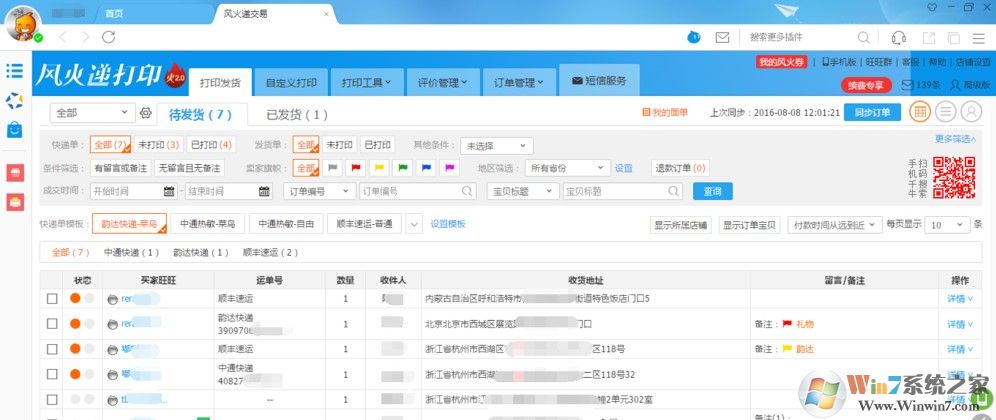Open the 付款时间从远到近 sort dropdown

point(832,225)
